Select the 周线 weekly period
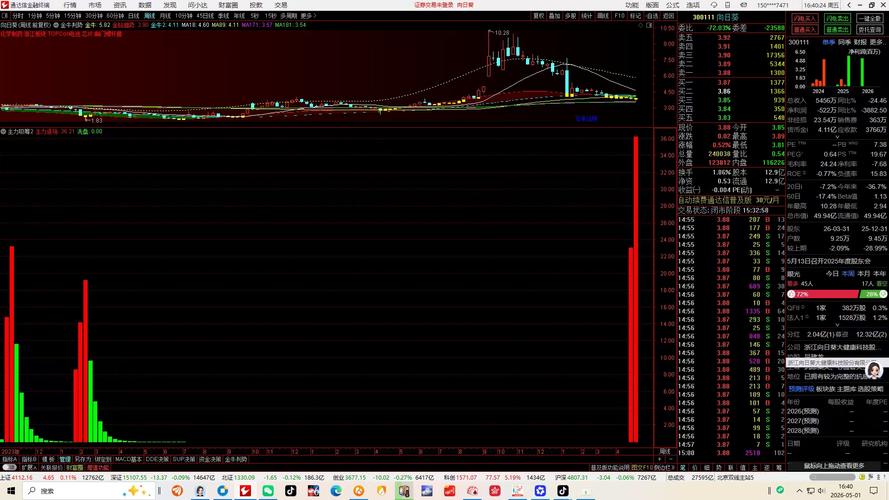 pyautogui.click(x=150, y=16)
